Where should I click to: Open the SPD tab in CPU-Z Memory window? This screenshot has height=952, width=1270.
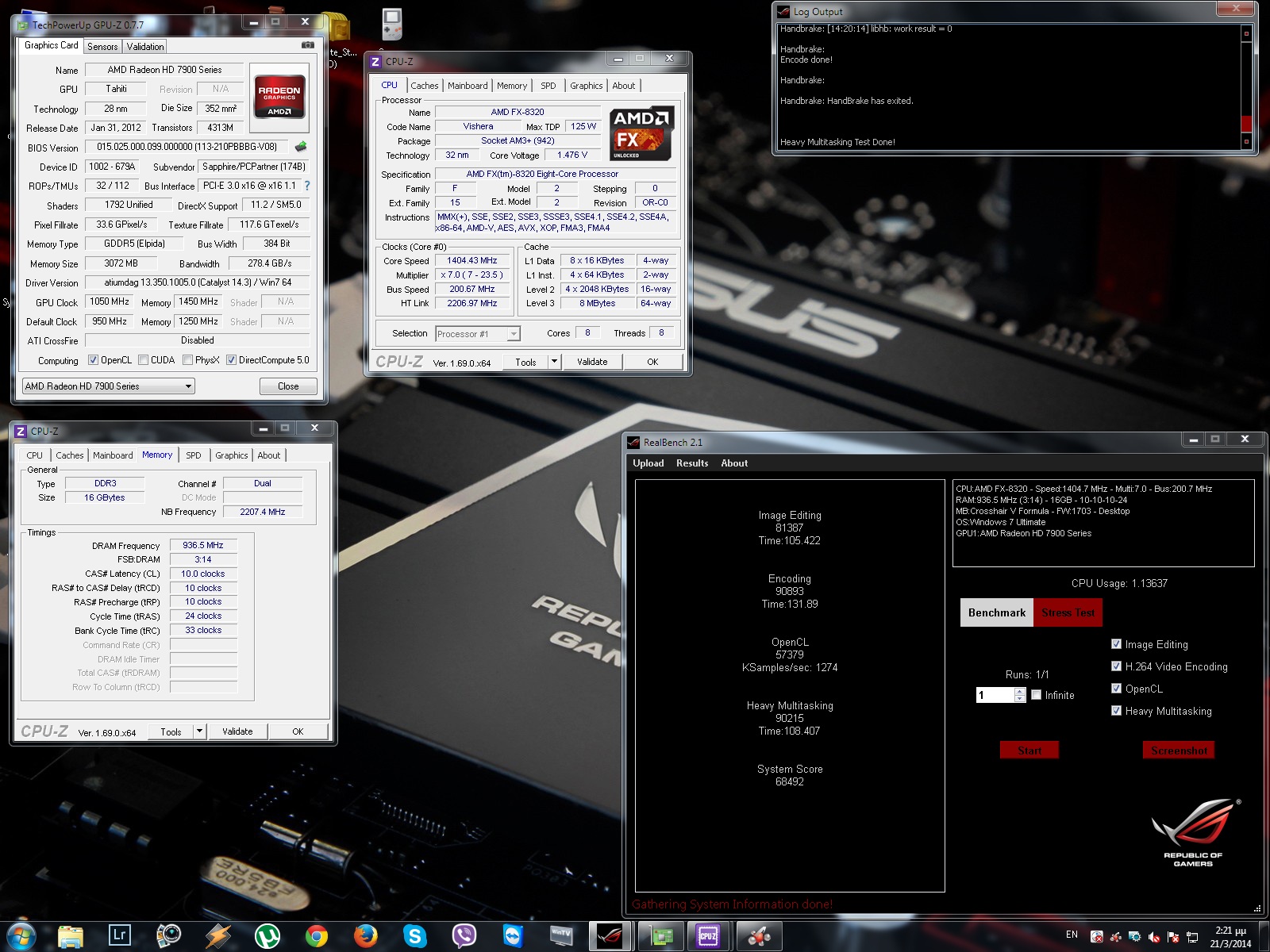194,455
